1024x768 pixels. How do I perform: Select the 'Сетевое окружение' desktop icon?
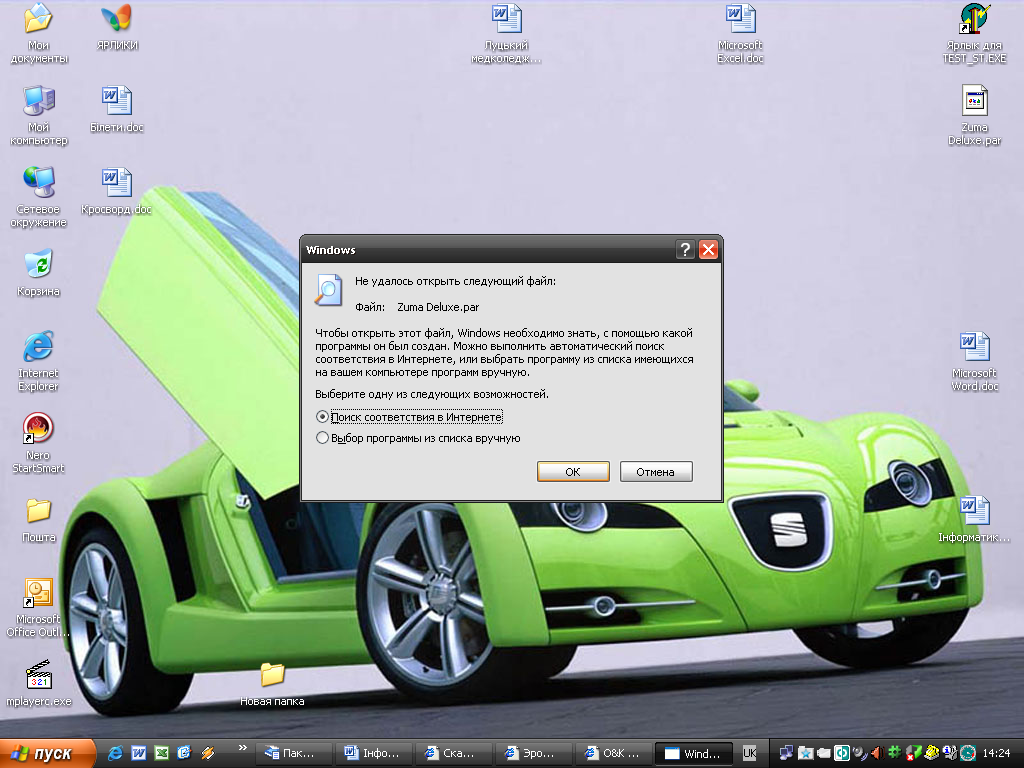coord(39,197)
